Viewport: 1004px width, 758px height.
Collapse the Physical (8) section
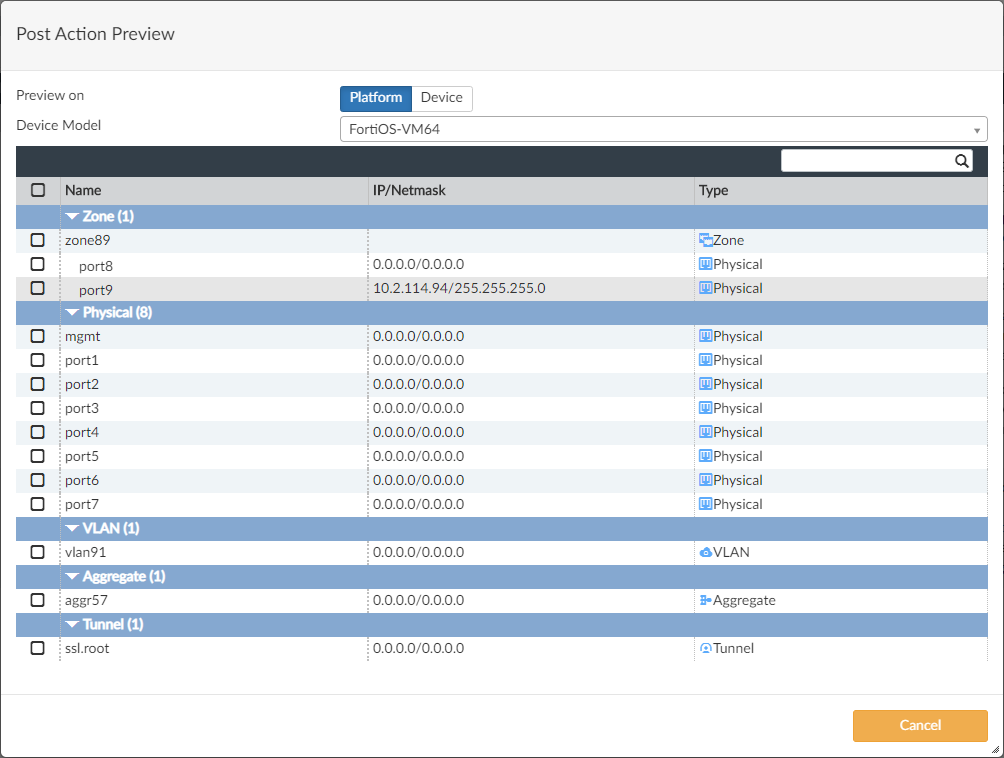[73, 312]
